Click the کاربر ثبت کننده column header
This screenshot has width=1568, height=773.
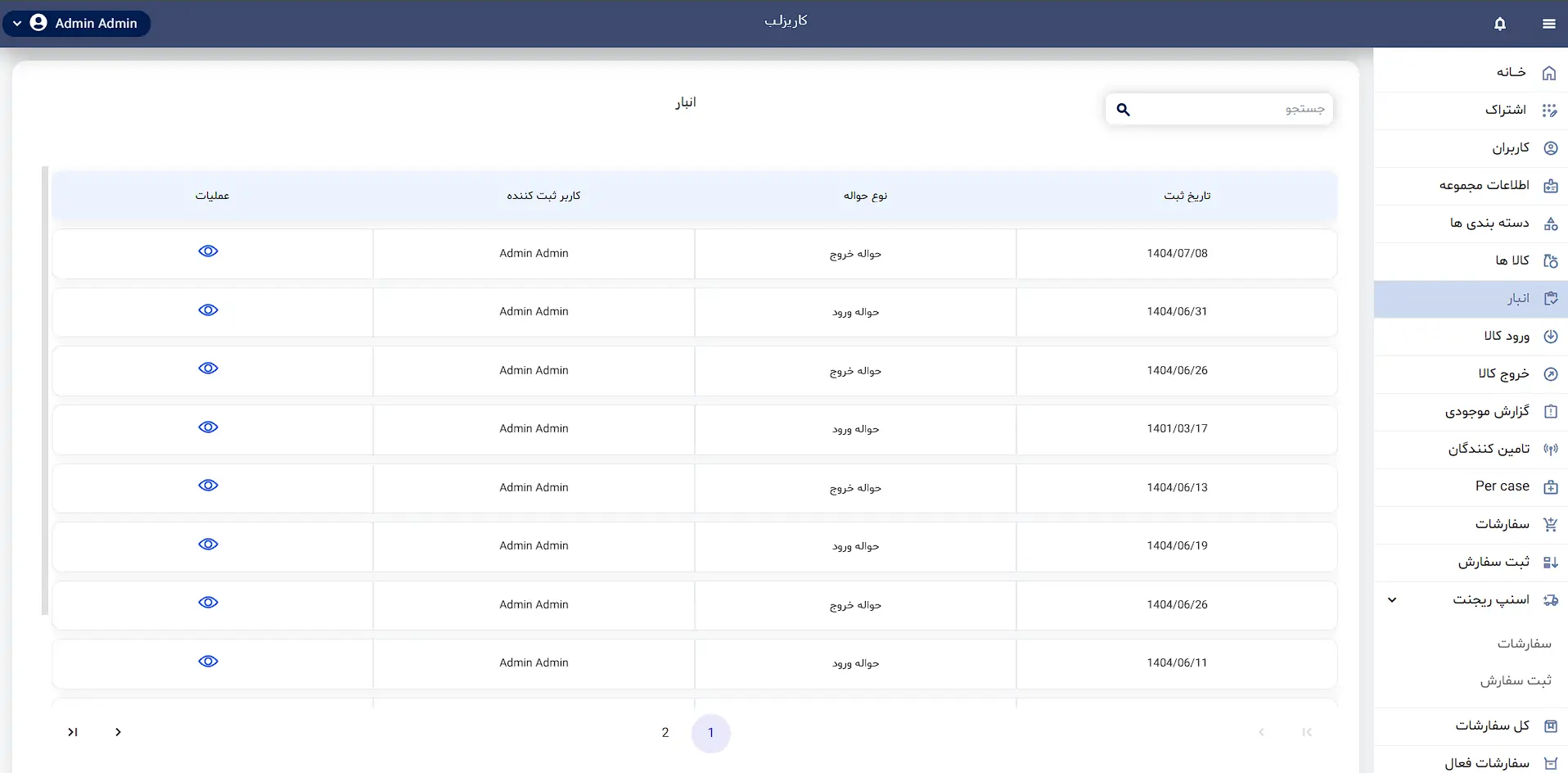click(x=543, y=196)
